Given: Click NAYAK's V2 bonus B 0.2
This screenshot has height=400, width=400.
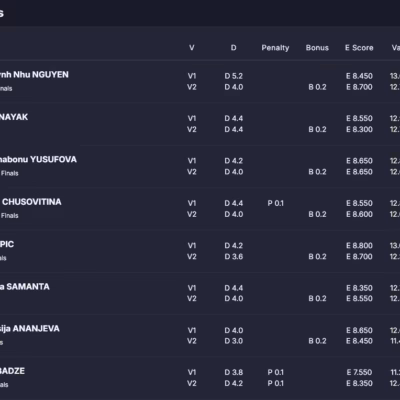Looking at the screenshot, I should pos(317,130).
